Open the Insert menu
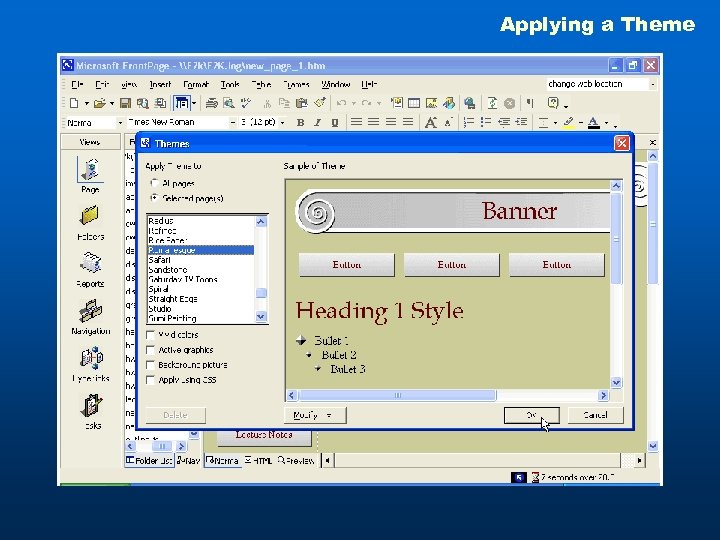Viewport: 720px width, 540px height. pos(160,84)
